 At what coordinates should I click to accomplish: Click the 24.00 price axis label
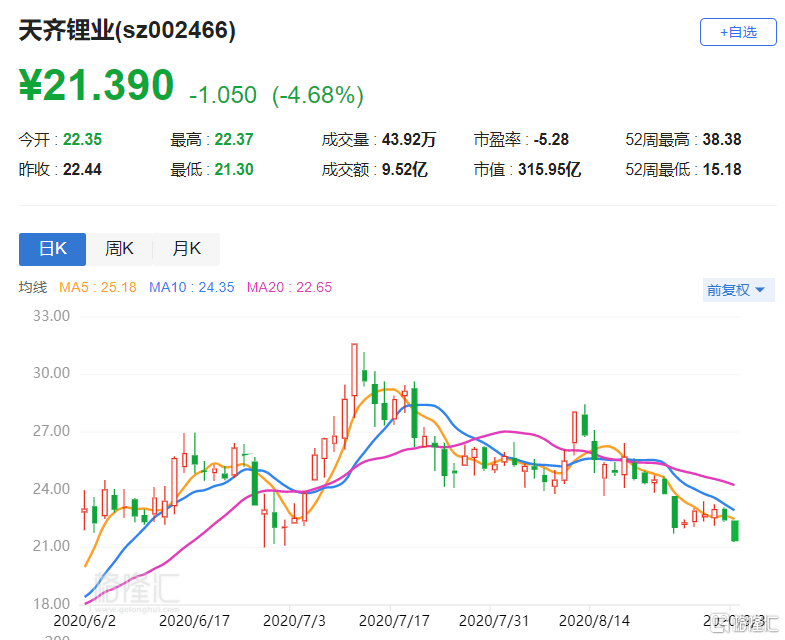tap(52, 489)
